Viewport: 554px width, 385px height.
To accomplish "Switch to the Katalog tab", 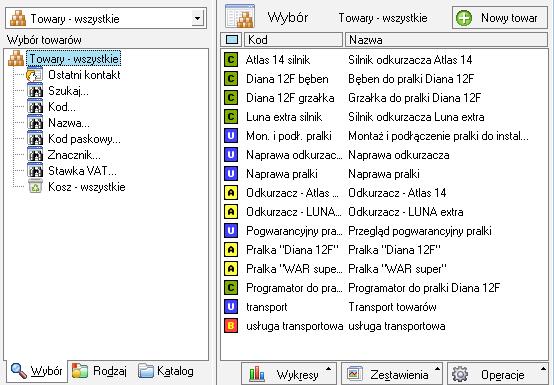I will click(x=166, y=371).
